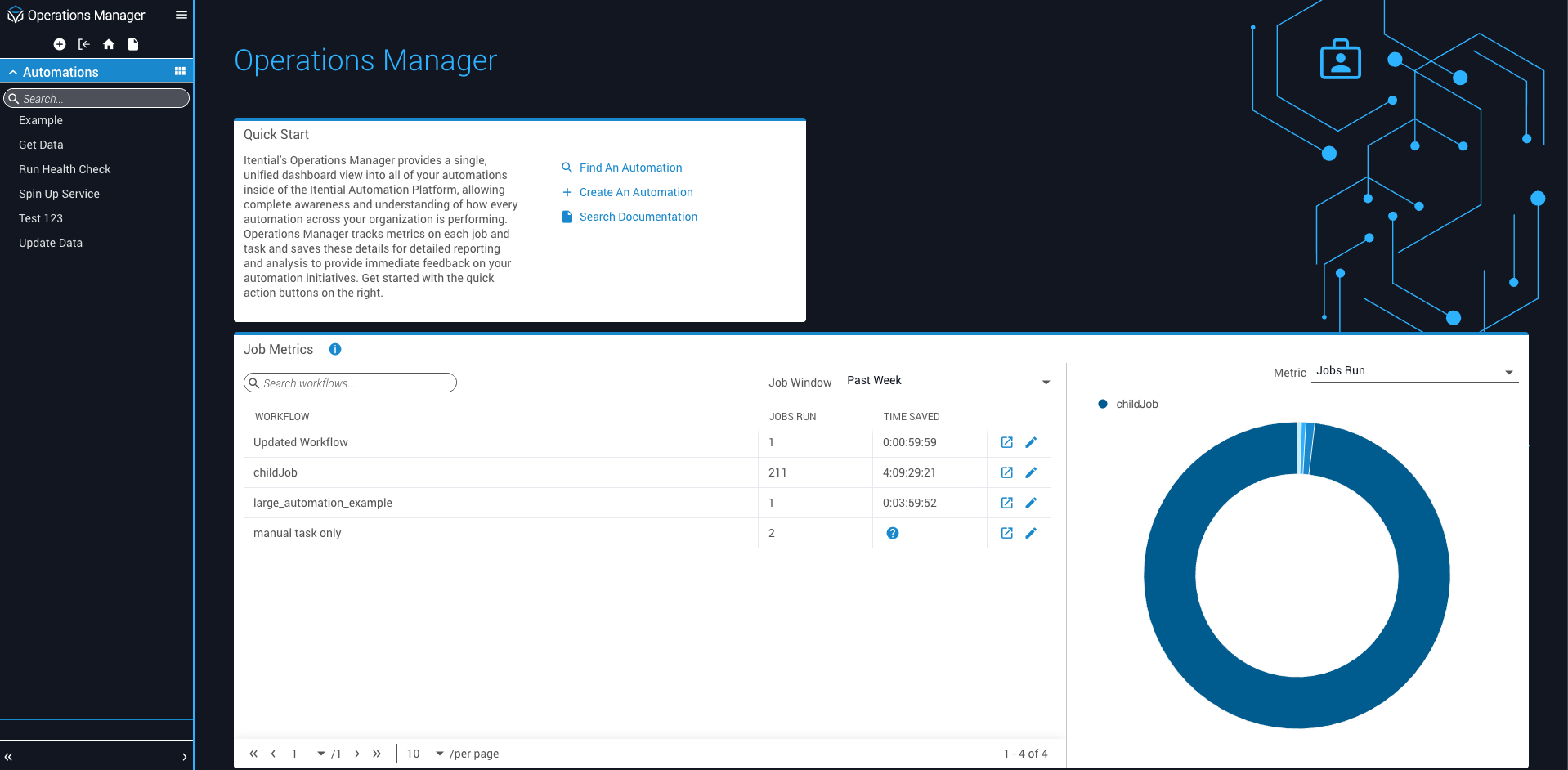The height and width of the screenshot is (770, 1568).
Task: Select the Get Data automation
Action: 41,145
